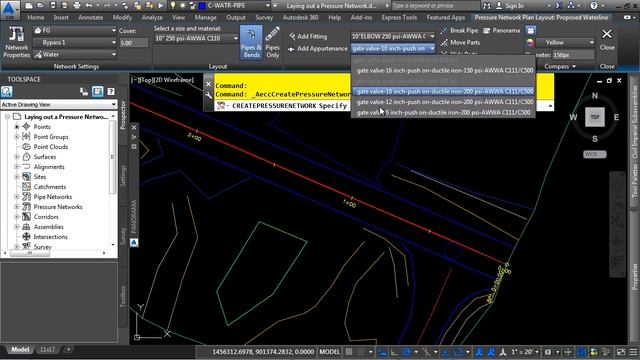Expand the Points tree node
The height and width of the screenshot is (360, 640).
(x=17, y=127)
